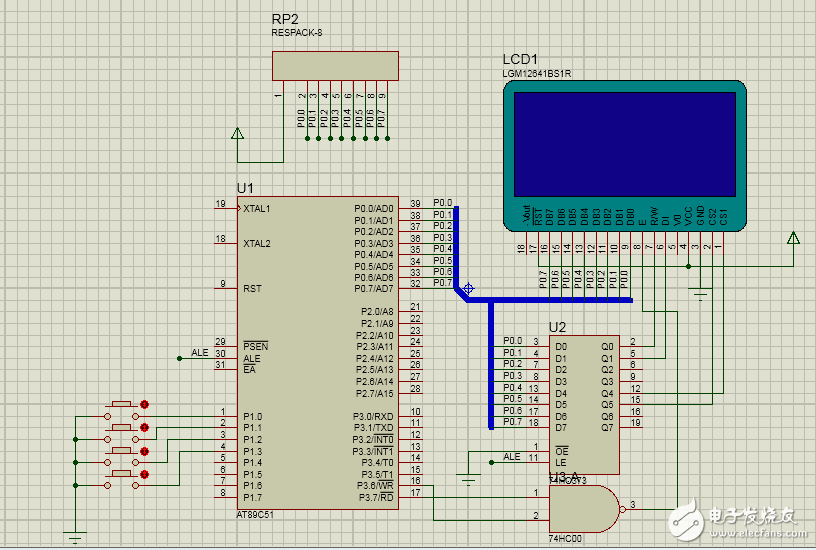The width and height of the screenshot is (816, 550).
Task: Click the red actuator dot of P1.2 button
Action: click(144, 451)
